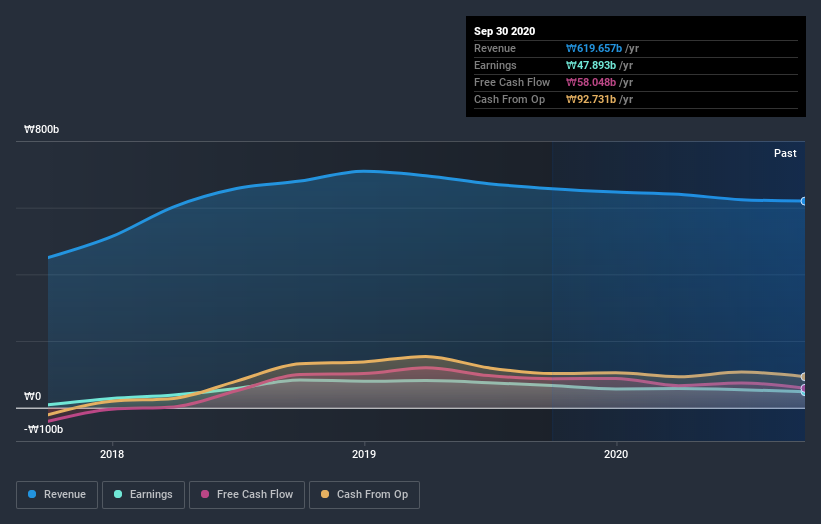Click the -₩100b y-axis label
This screenshot has height=524, width=821.
pos(43,429)
